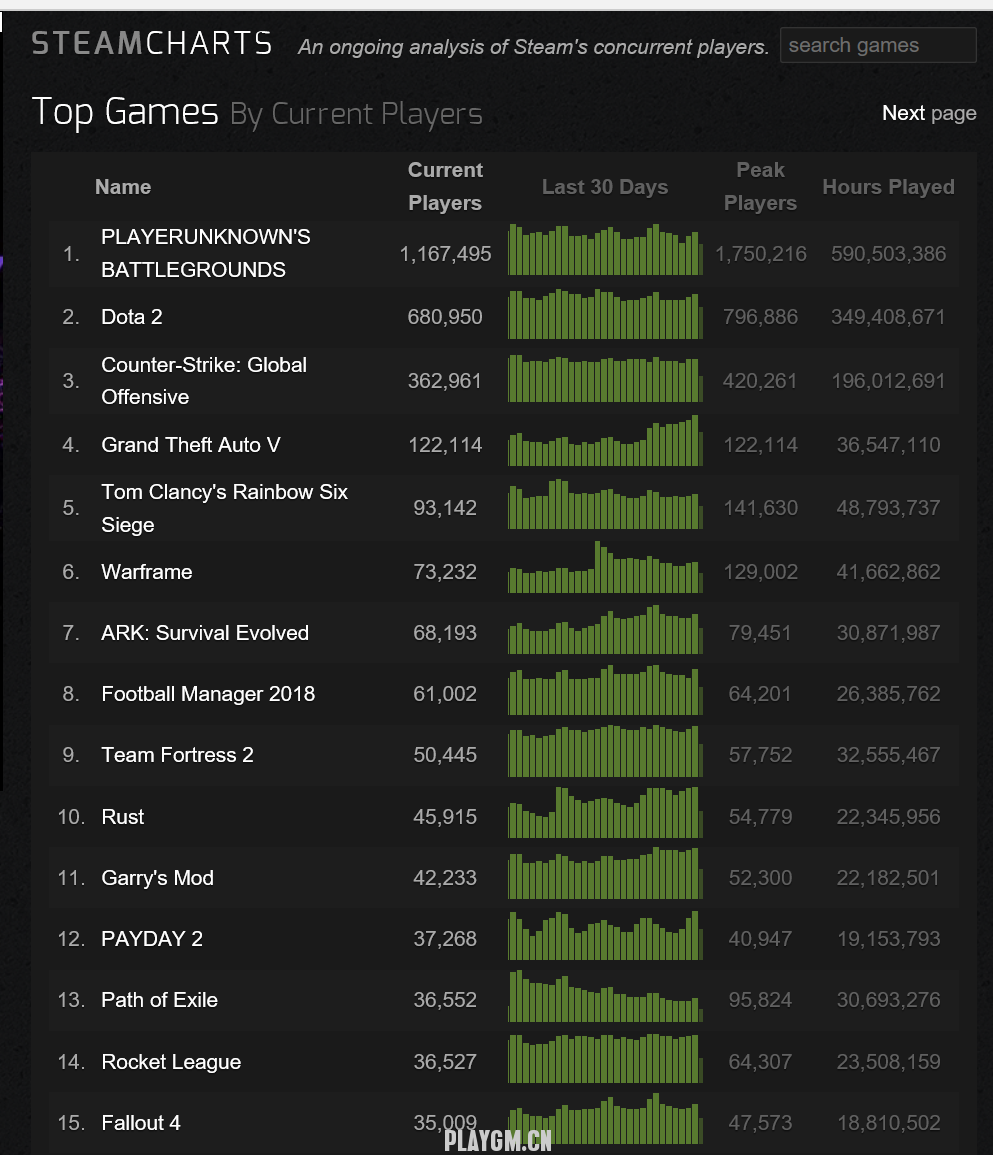Go to Next page link

[x=929, y=113]
